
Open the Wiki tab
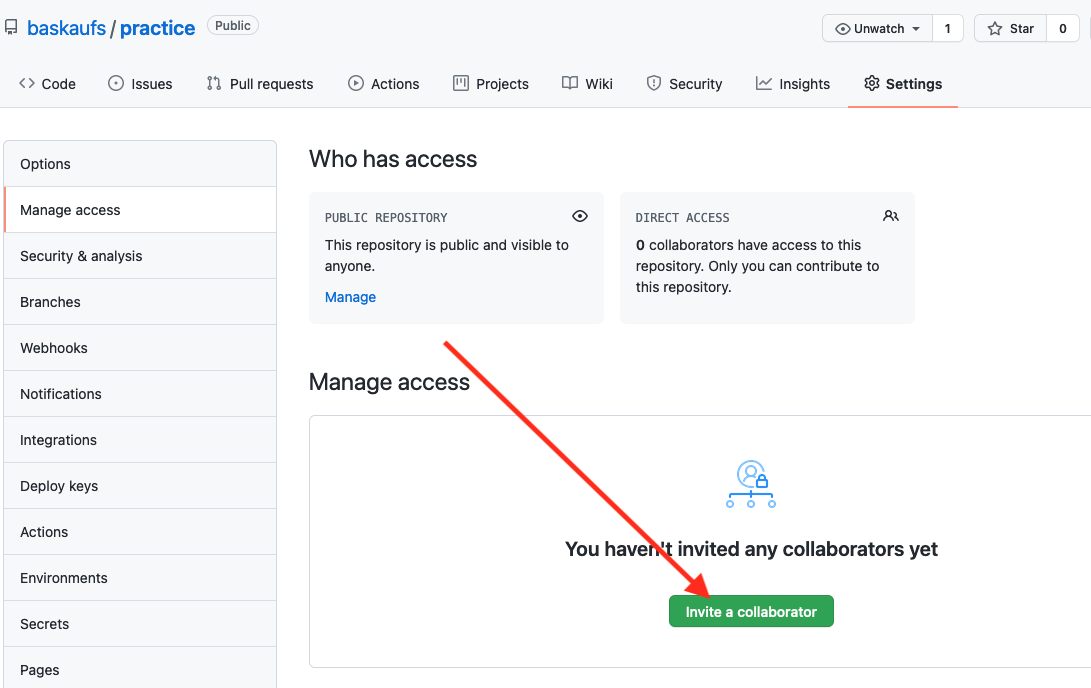click(587, 84)
